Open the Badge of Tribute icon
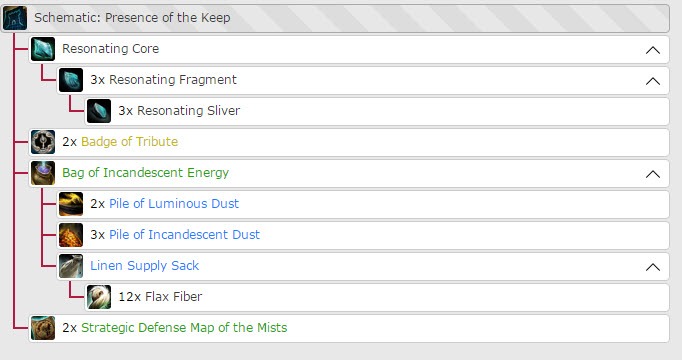The width and height of the screenshot is (682, 360). click(x=43, y=142)
